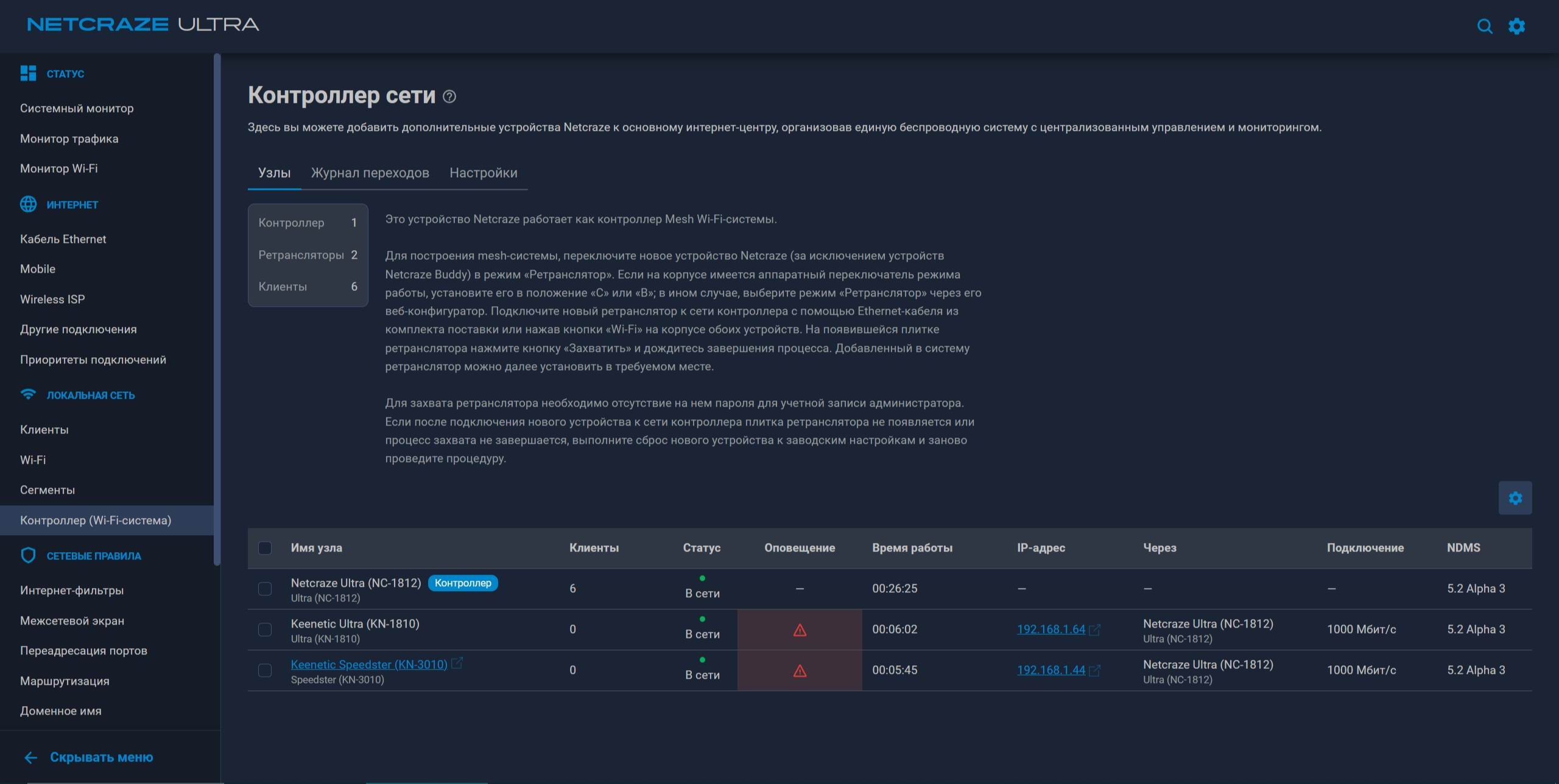Open table settings gear above node list
The height and width of the screenshot is (784, 1559).
(x=1515, y=498)
